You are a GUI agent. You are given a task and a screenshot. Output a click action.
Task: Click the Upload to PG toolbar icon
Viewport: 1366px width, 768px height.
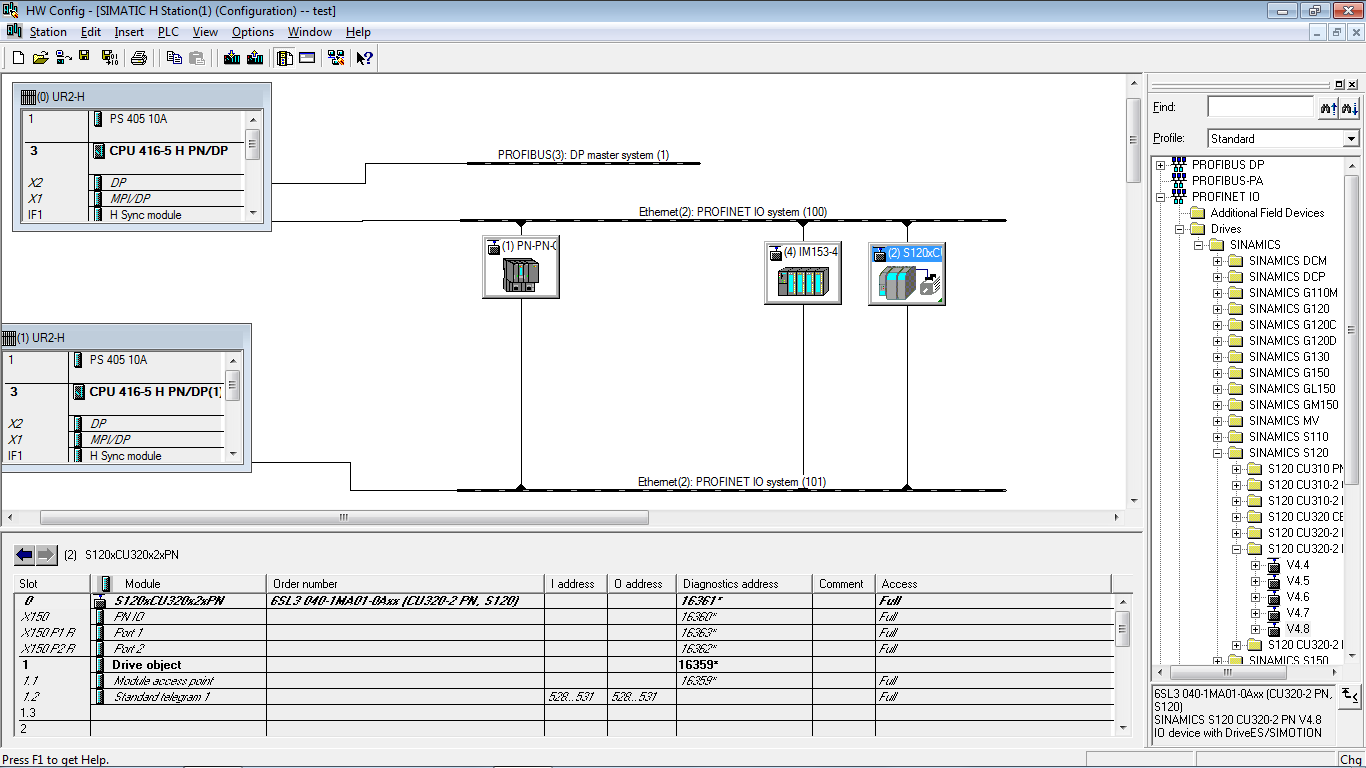(255, 58)
